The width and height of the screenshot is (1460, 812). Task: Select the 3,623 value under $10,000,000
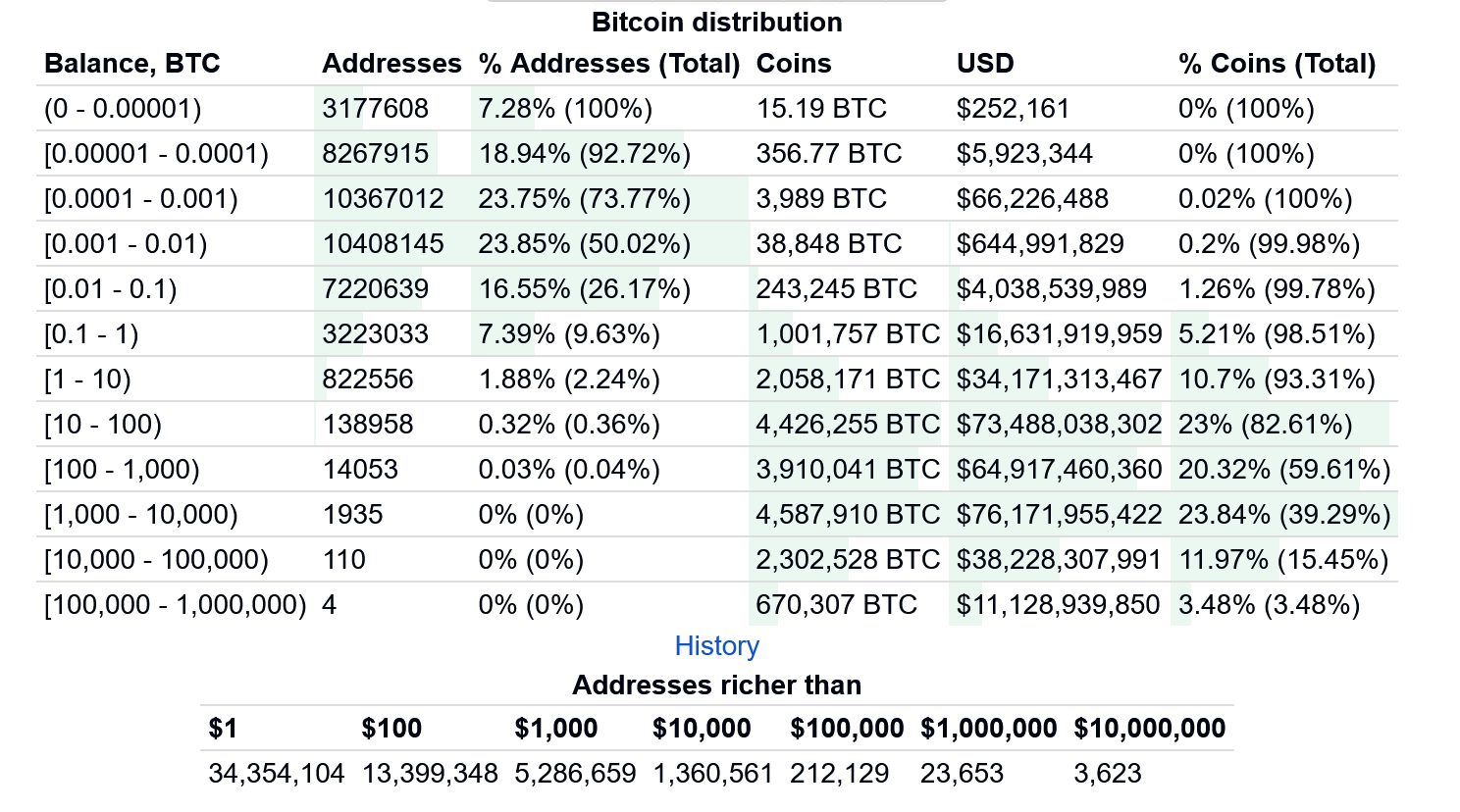coord(1108,774)
